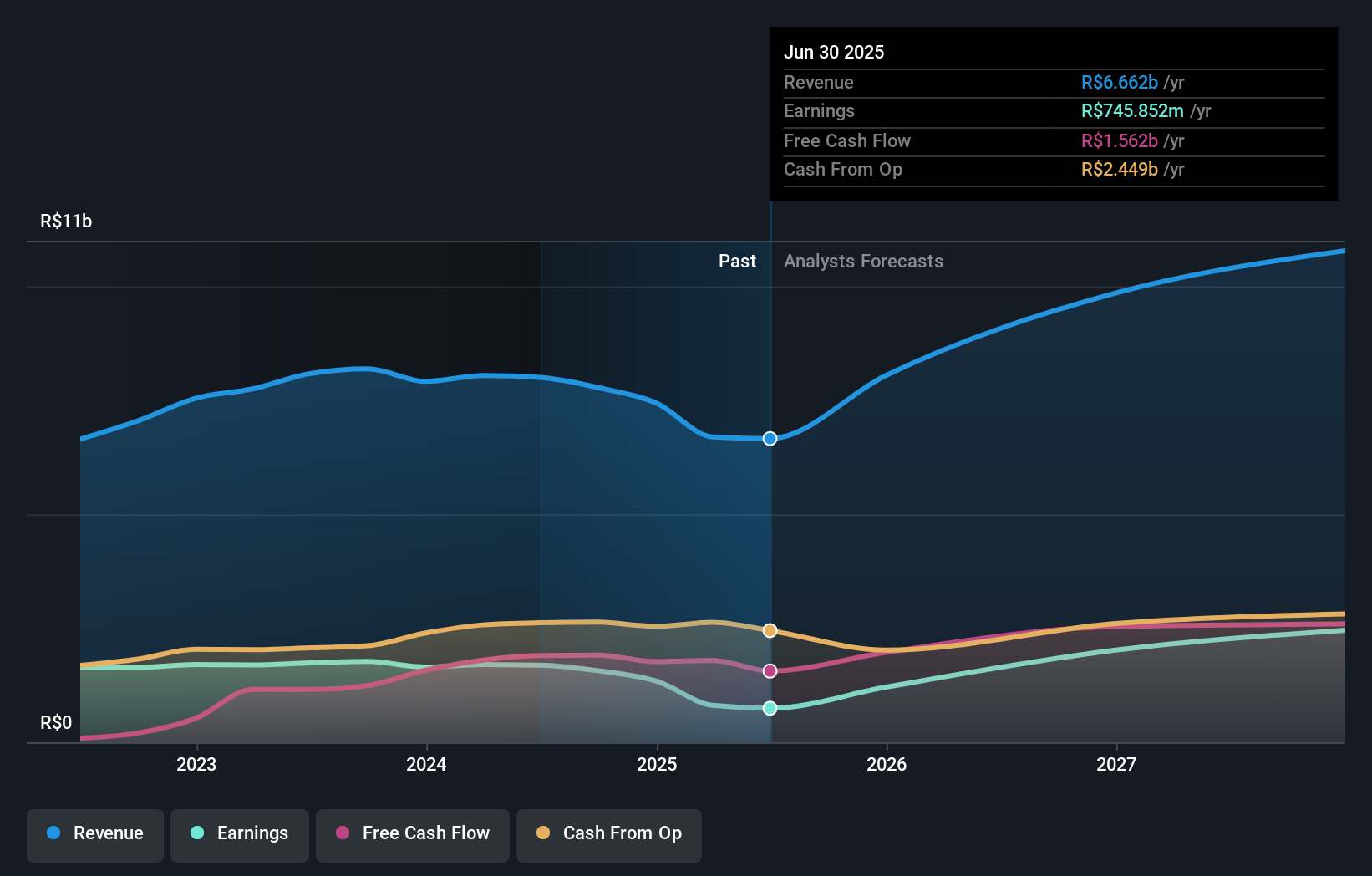Click the blue Revenue legend dot

(x=53, y=833)
